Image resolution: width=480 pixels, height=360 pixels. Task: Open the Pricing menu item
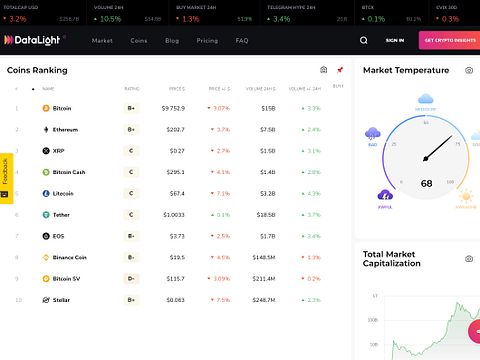point(207,41)
